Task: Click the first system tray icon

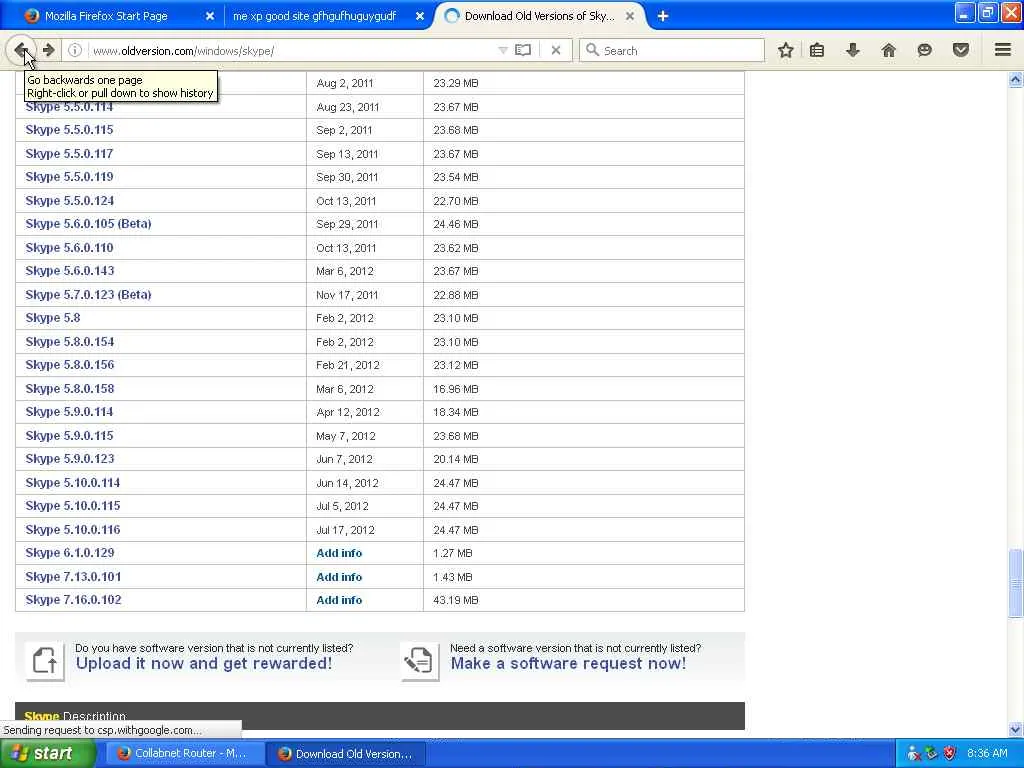Action: point(914,754)
